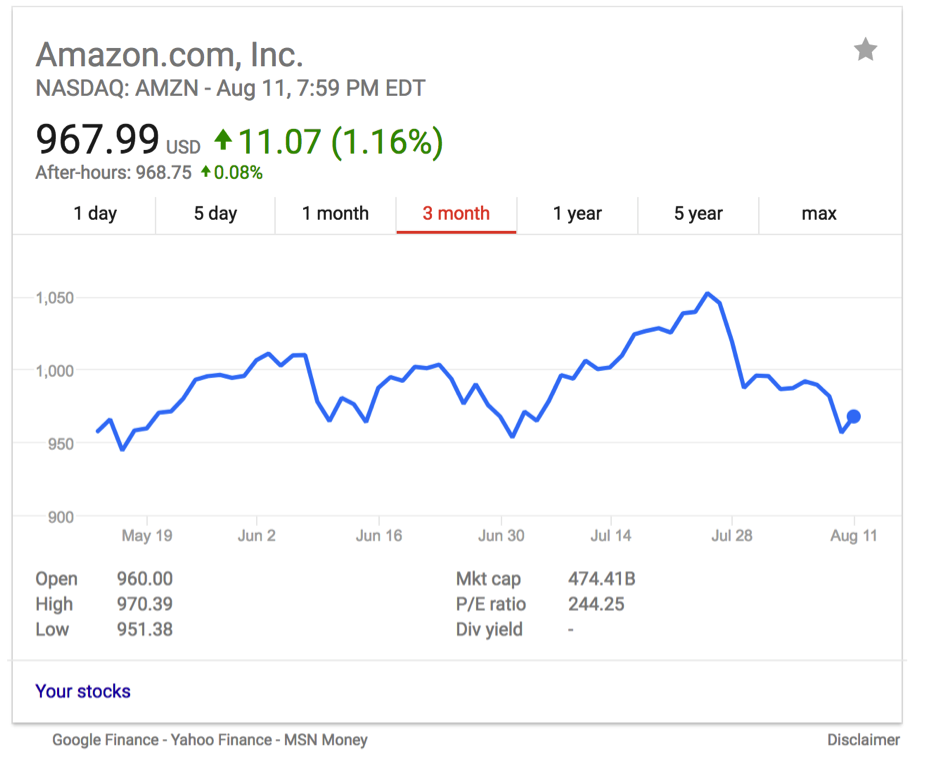Click the May 19 axis date label

(x=147, y=536)
